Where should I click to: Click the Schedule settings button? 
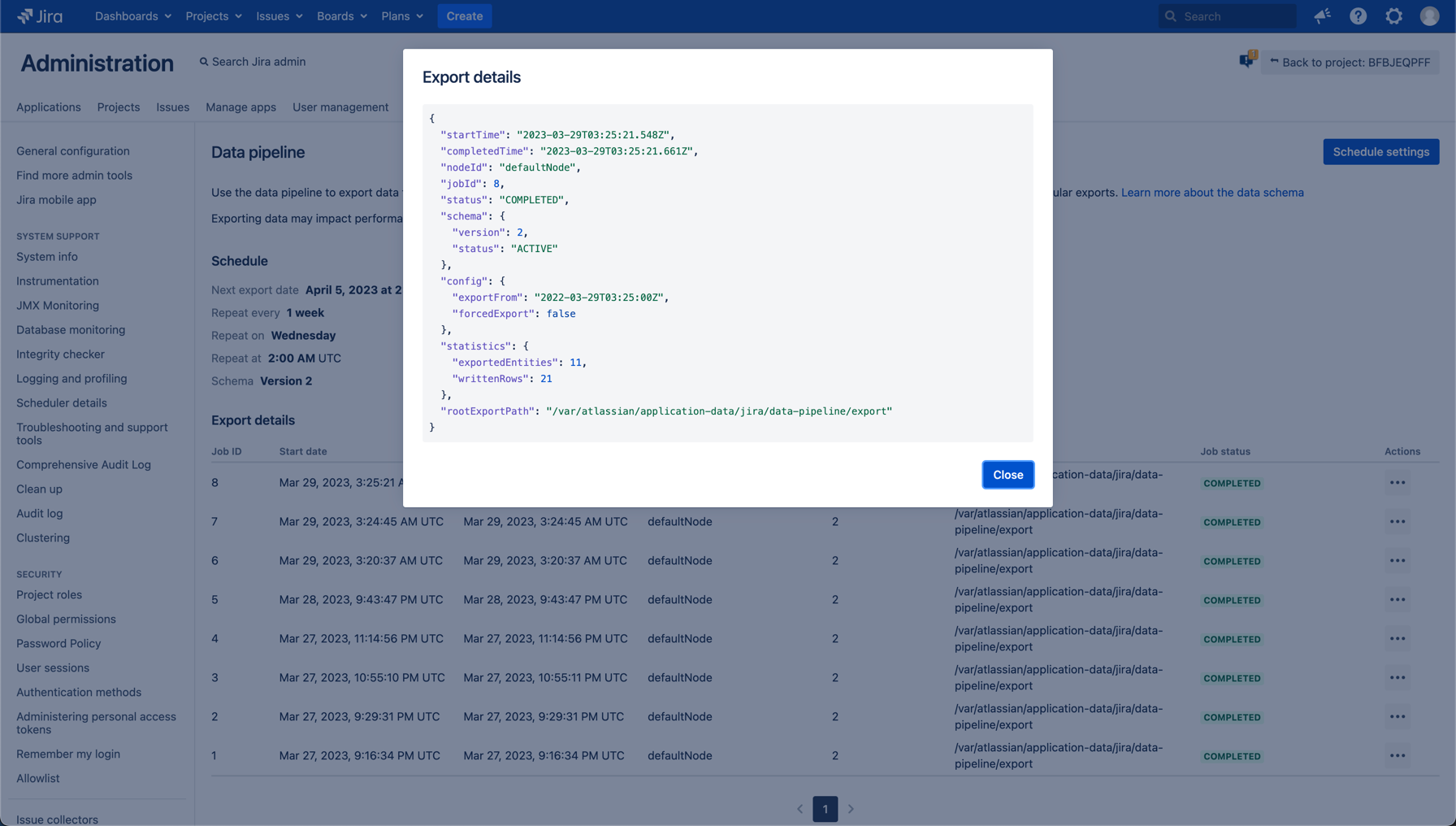point(1380,152)
